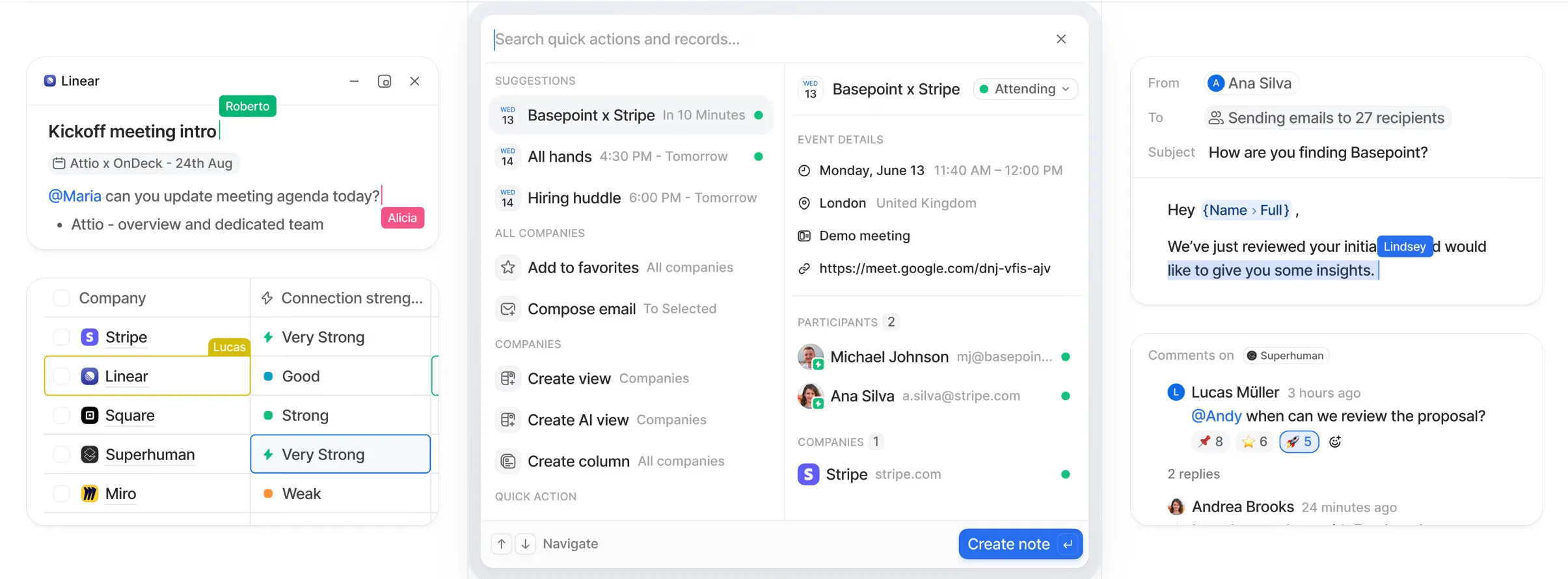Click Andrea Brooks' avatar in comments
The image size is (1568, 579).
tap(1176, 507)
